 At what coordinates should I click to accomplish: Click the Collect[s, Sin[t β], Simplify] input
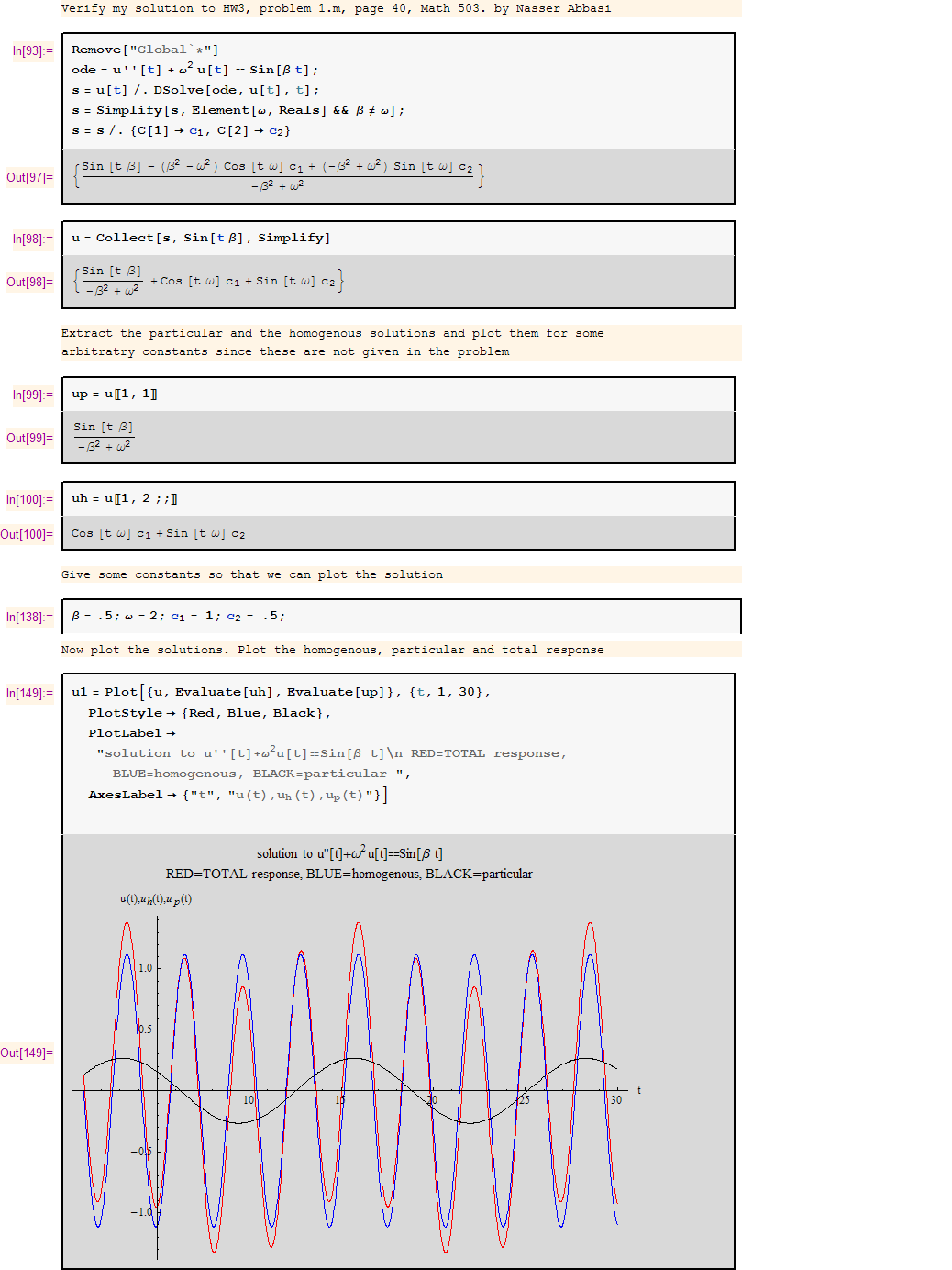coord(201,238)
